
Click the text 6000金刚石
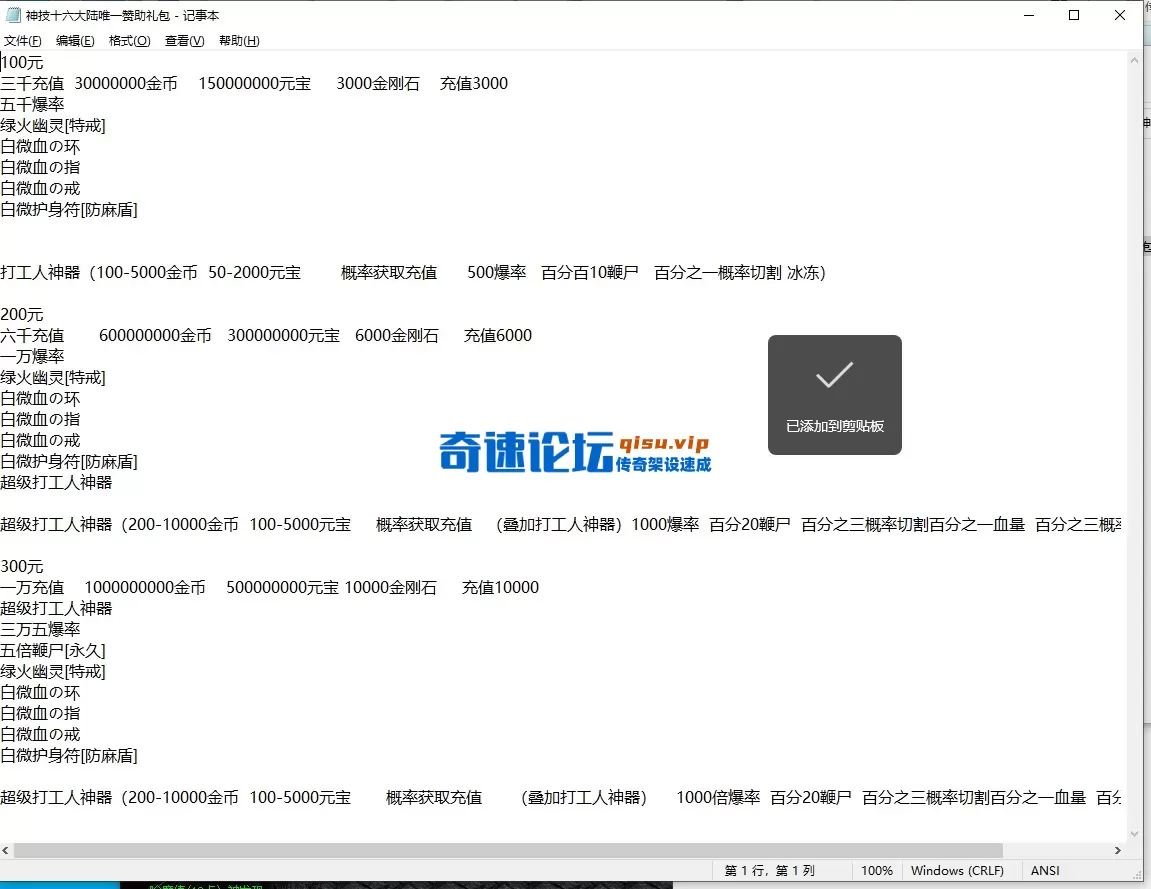click(396, 335)
